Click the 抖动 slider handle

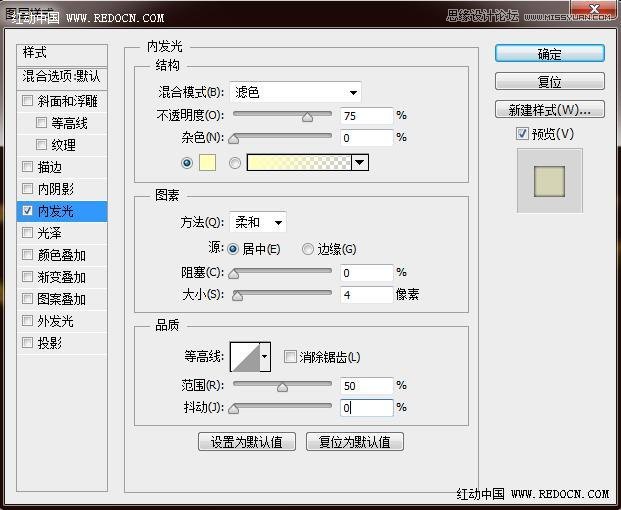point(234,409)
